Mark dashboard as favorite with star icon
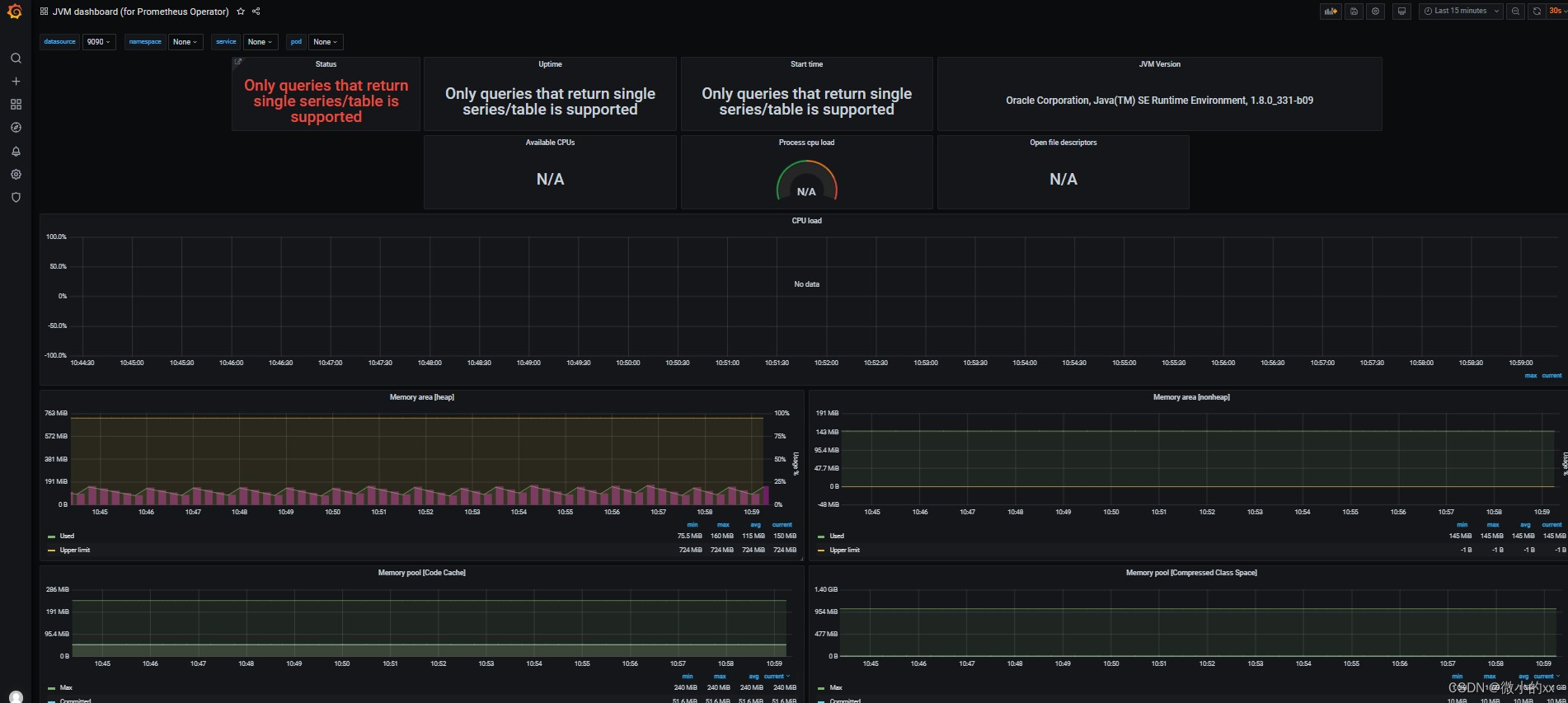The height and width of the screenshot is (703, 1568). tap(241, 12)
